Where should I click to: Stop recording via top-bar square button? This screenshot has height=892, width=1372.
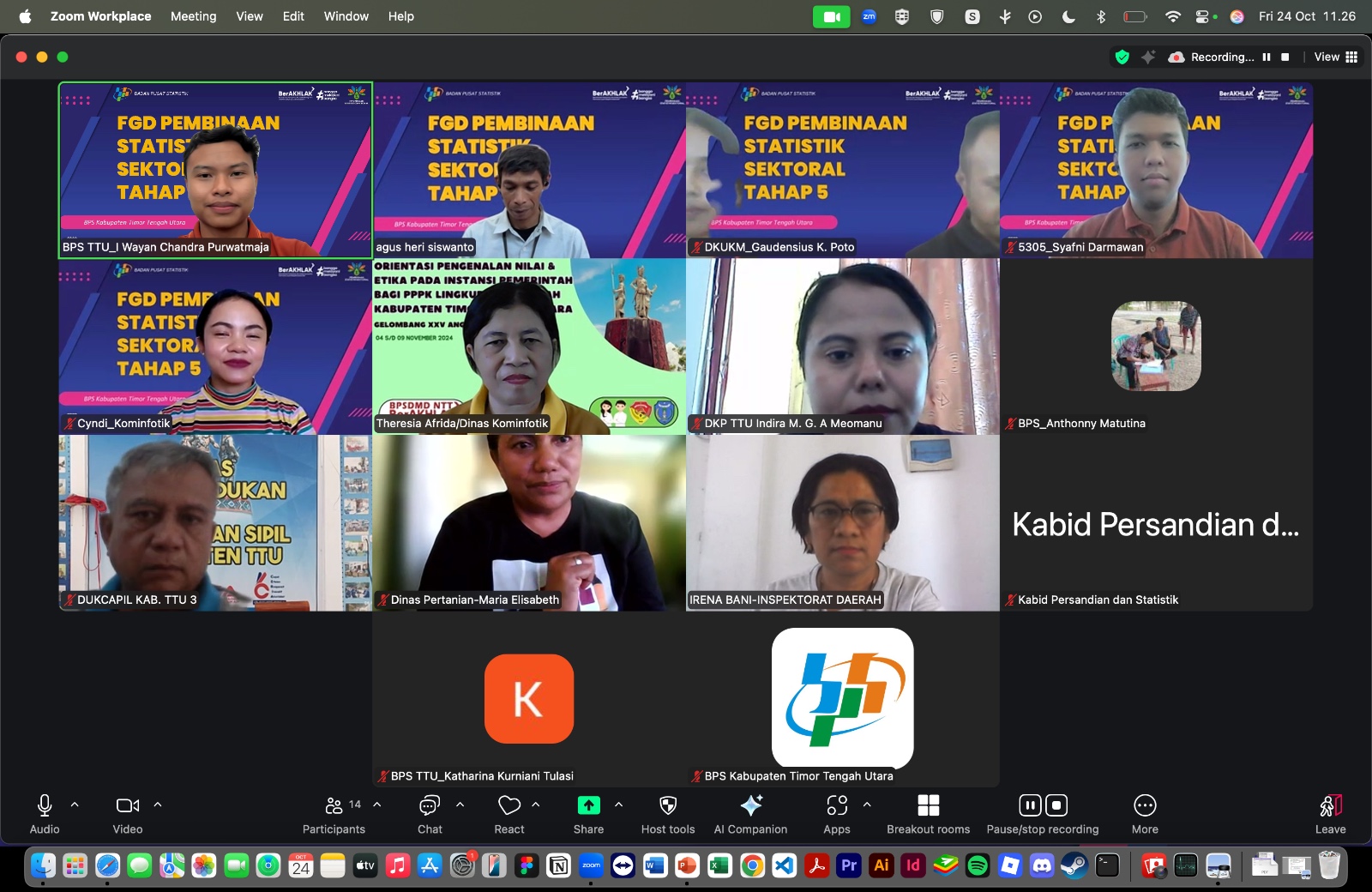pos(1285,57)
